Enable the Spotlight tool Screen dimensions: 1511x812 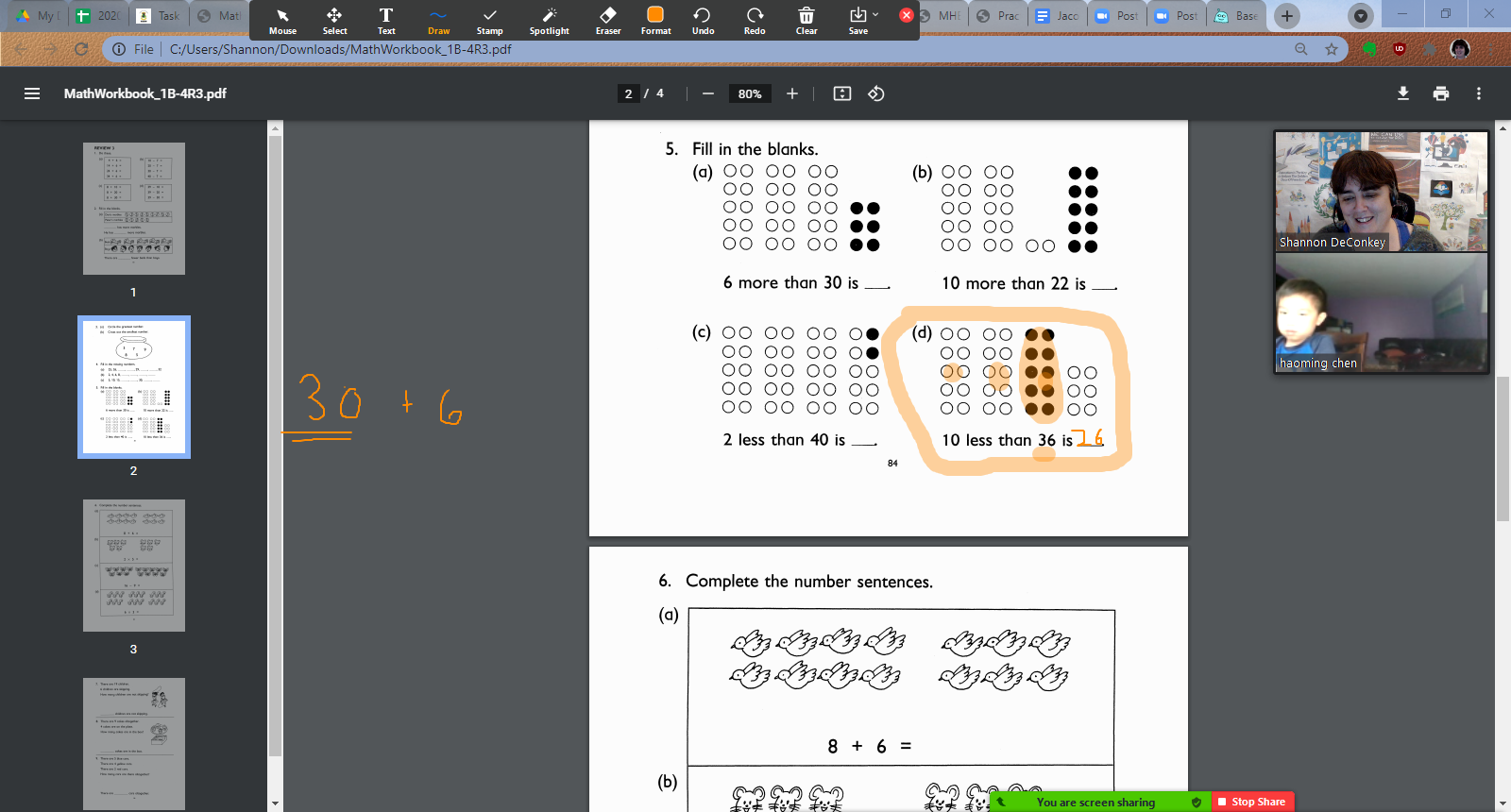[549, 21]
